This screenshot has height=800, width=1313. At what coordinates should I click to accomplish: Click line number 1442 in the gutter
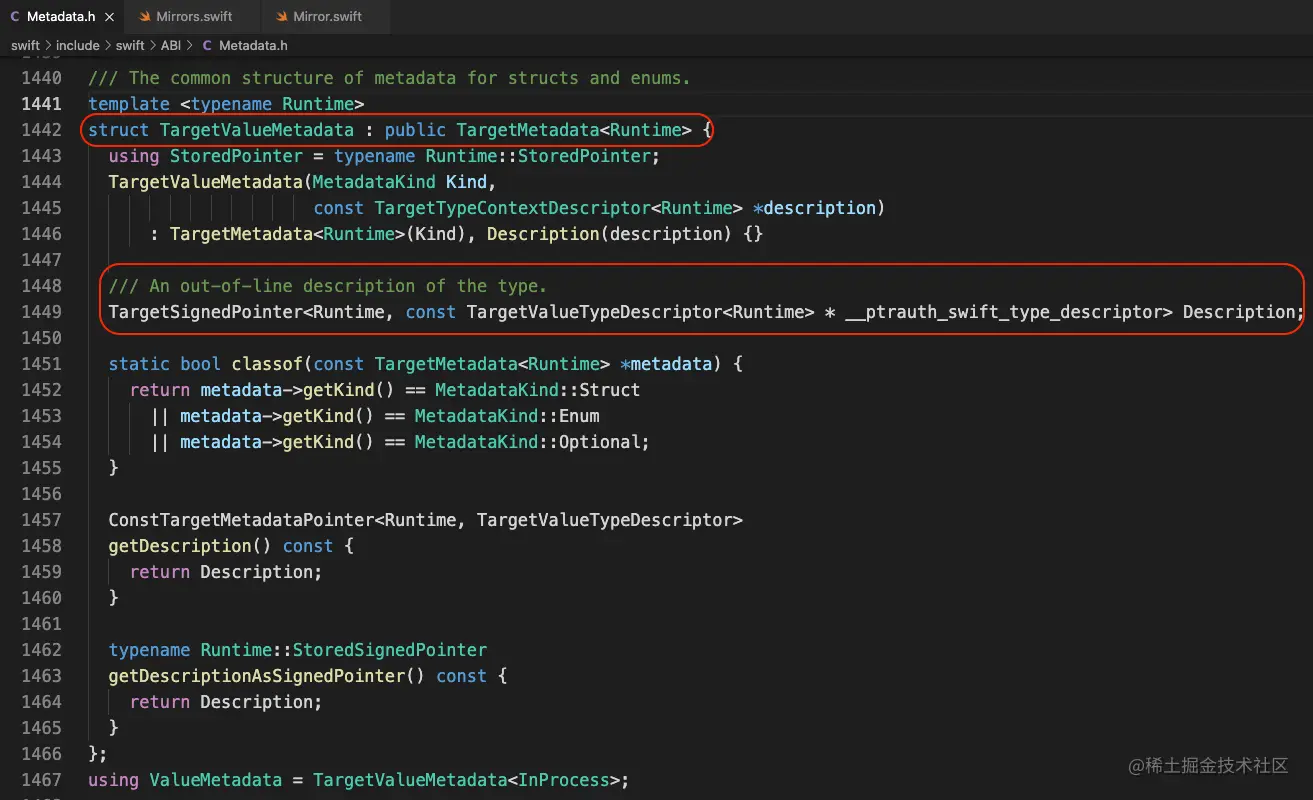tap(41, 130)
